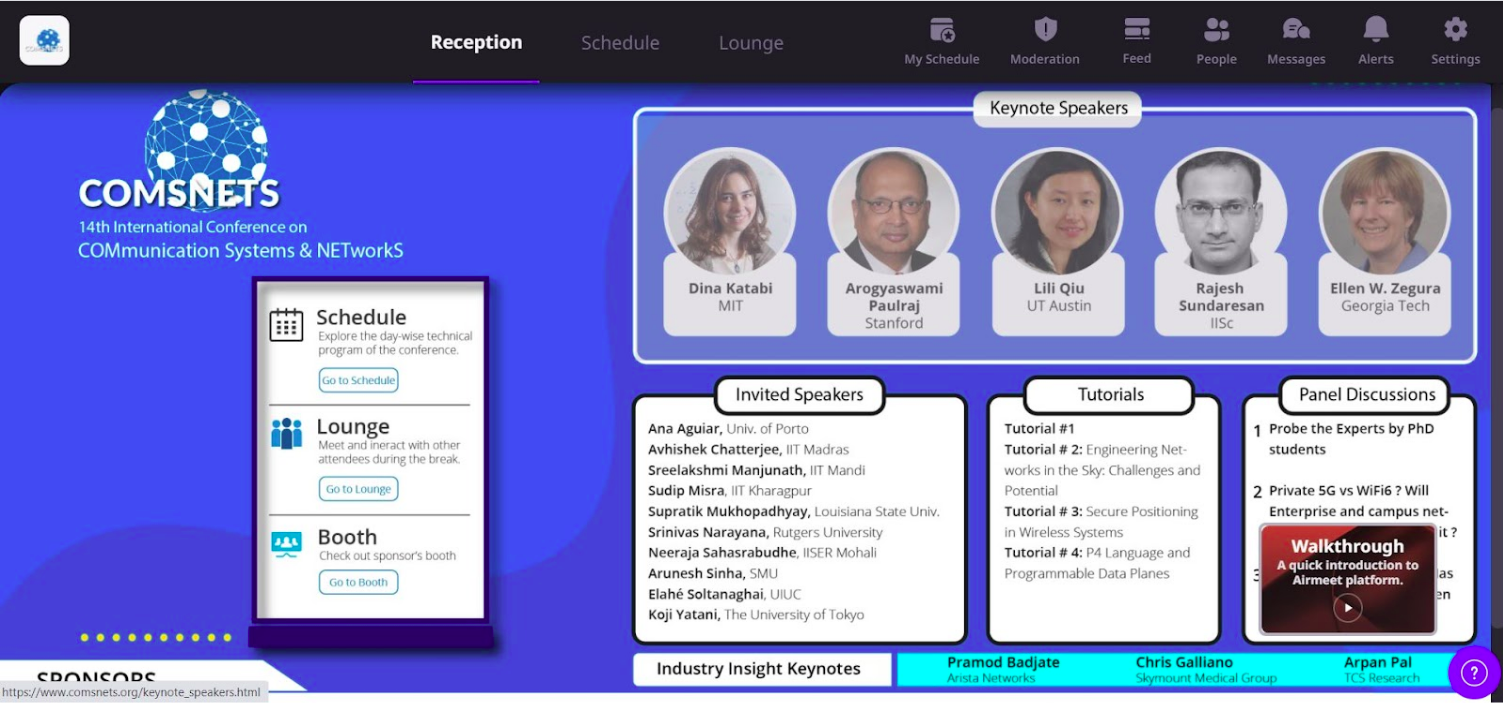Image resolution: width=1503 pixels, height=703 pixels.
Task: Click the calendar icon beside Schedule
Action: pos(286,325)
